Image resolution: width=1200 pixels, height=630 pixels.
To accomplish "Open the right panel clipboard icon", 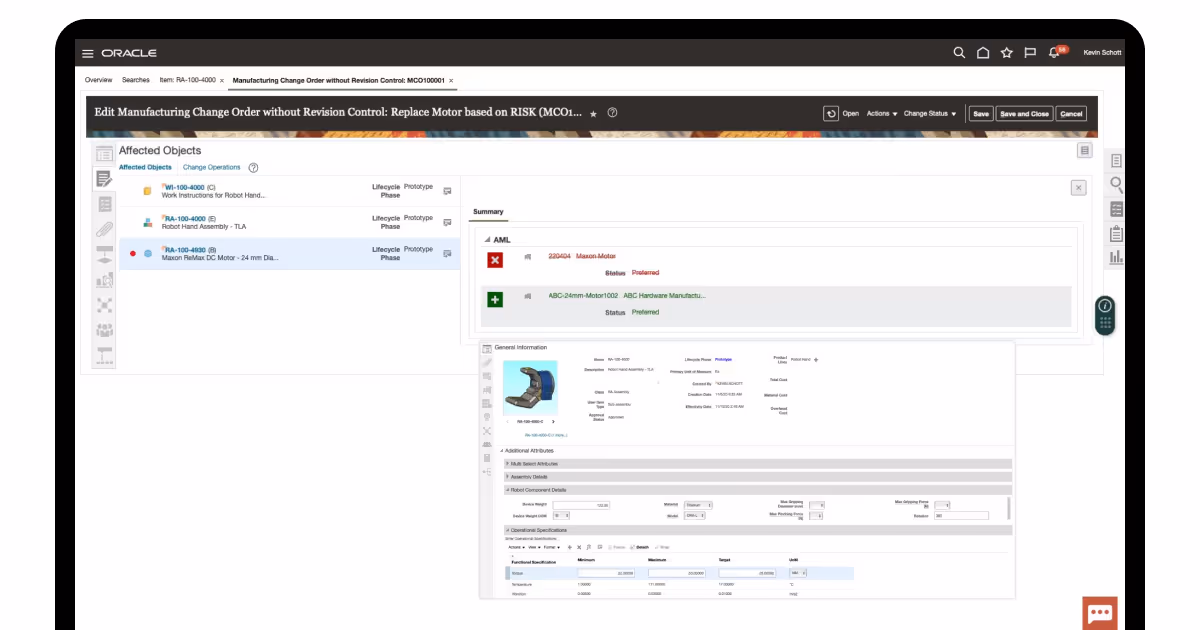I will [1116, 233].
